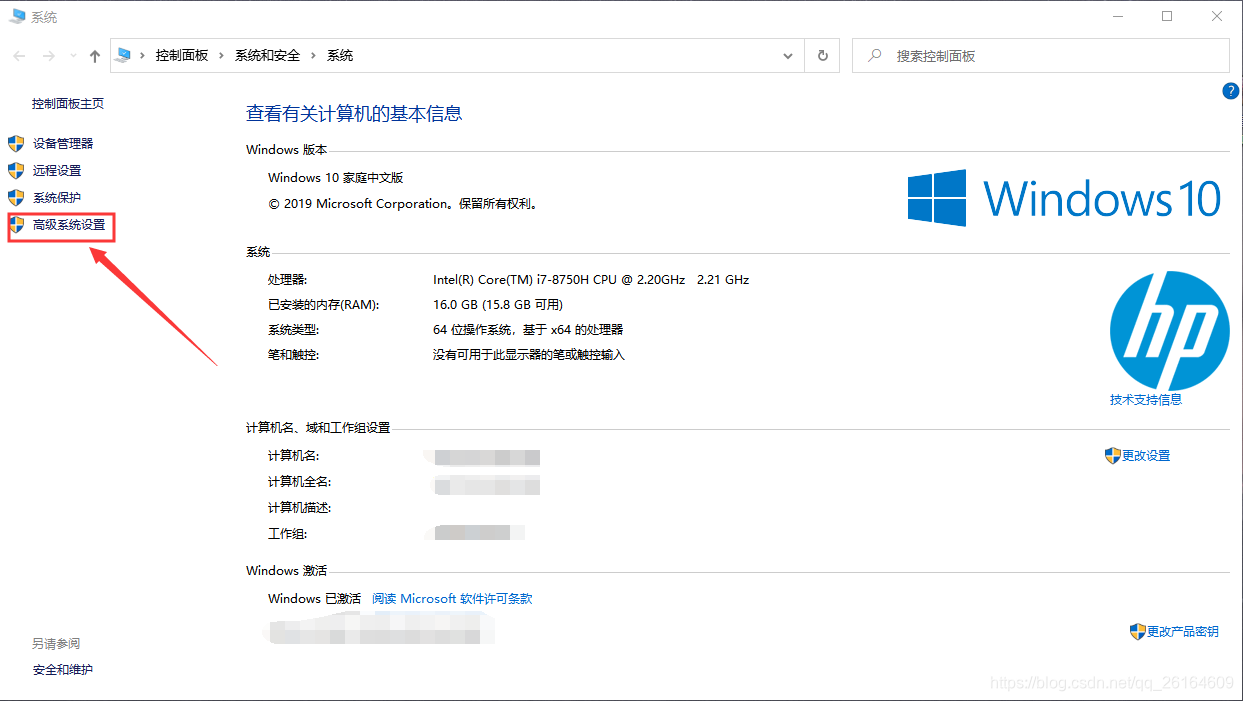1243x701 pixels.
Task: Click system window icon in title bar
Action: (17, 17)
